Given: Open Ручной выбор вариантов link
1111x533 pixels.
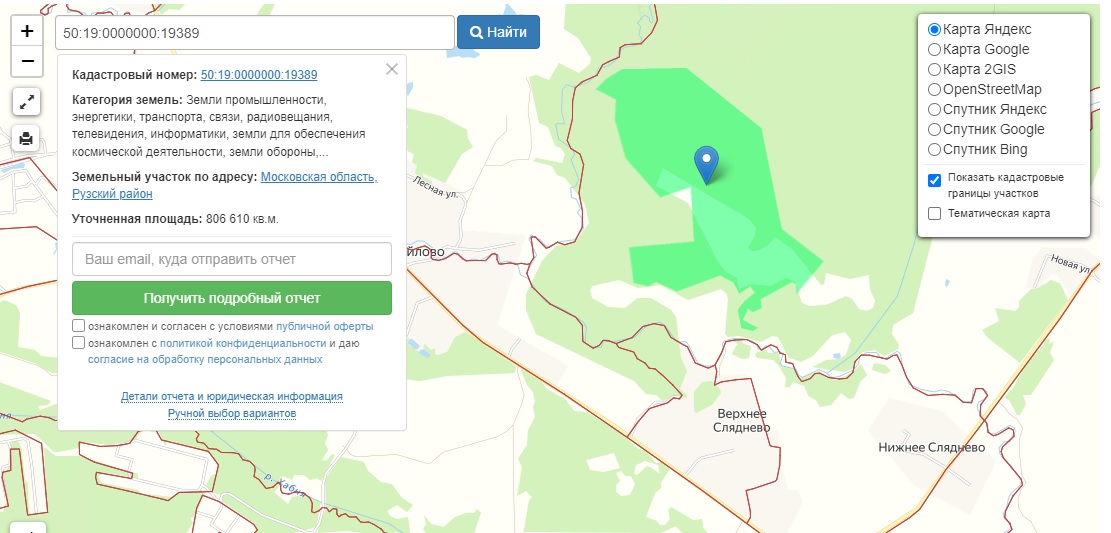Looking at the screenshot, I should [232, 413].
